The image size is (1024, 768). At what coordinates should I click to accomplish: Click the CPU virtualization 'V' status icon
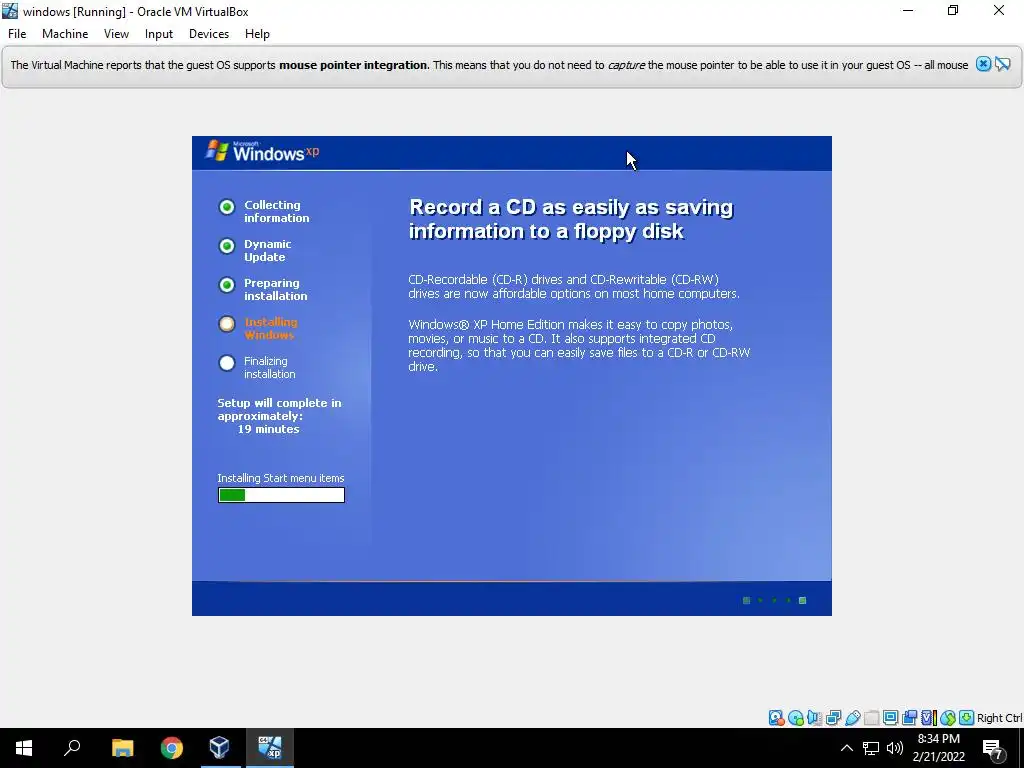tap(929, 718)
